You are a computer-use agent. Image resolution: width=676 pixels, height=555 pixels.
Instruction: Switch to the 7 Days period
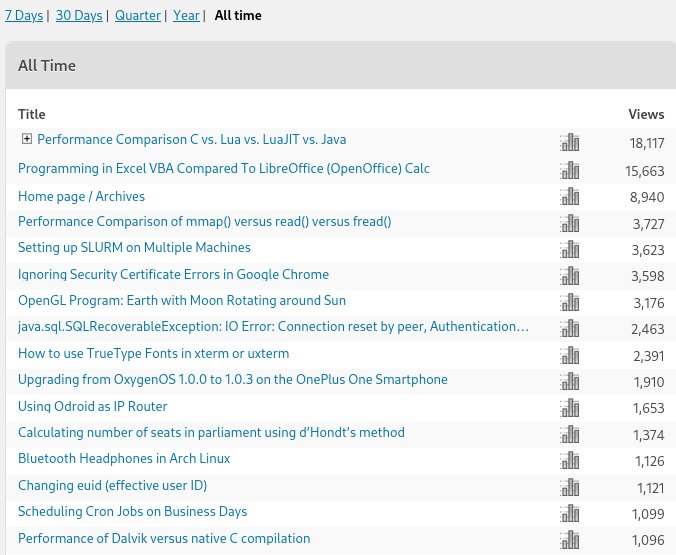(24, 16)
